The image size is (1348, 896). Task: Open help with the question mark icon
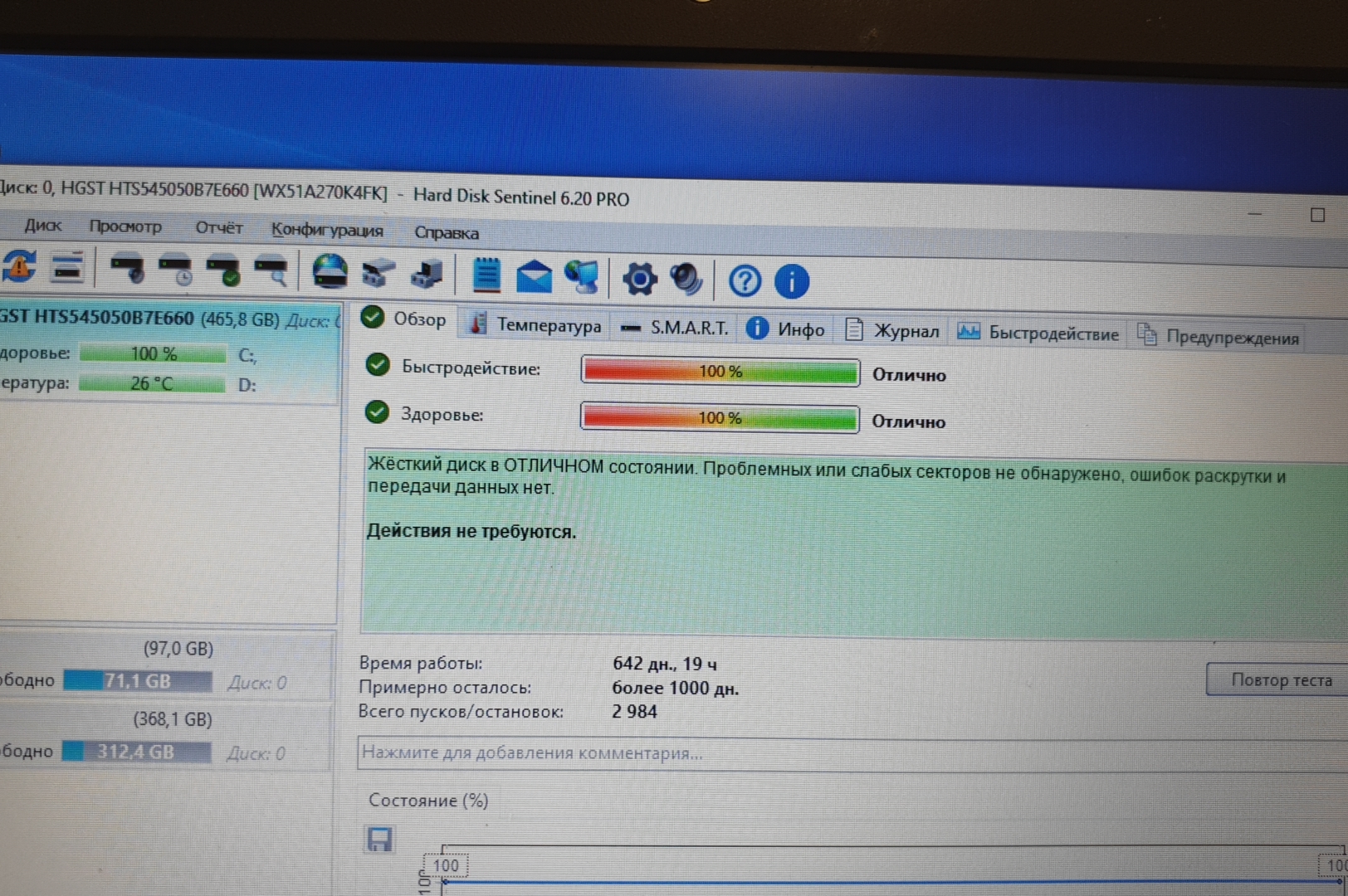pos(745,281)
